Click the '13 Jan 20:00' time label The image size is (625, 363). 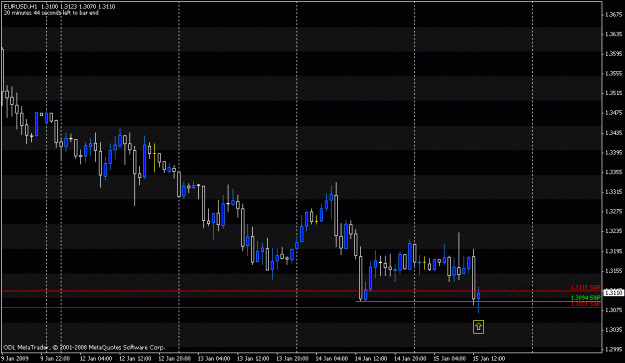point(293,359)
